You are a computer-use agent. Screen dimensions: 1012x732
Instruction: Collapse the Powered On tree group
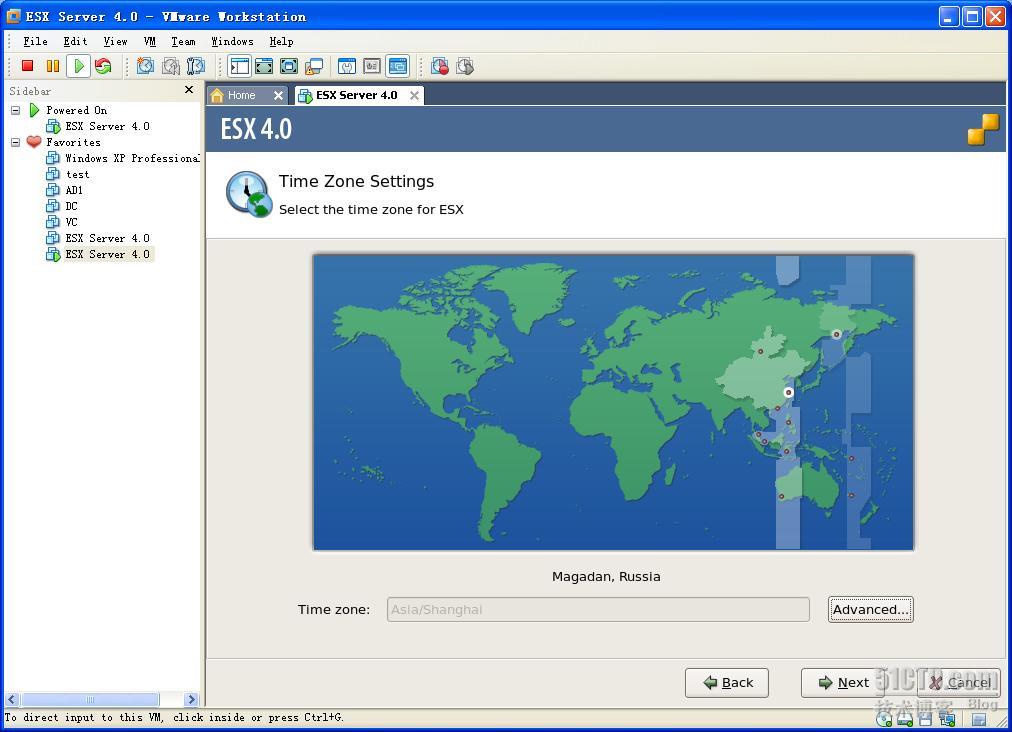click(x=15, y=110)
